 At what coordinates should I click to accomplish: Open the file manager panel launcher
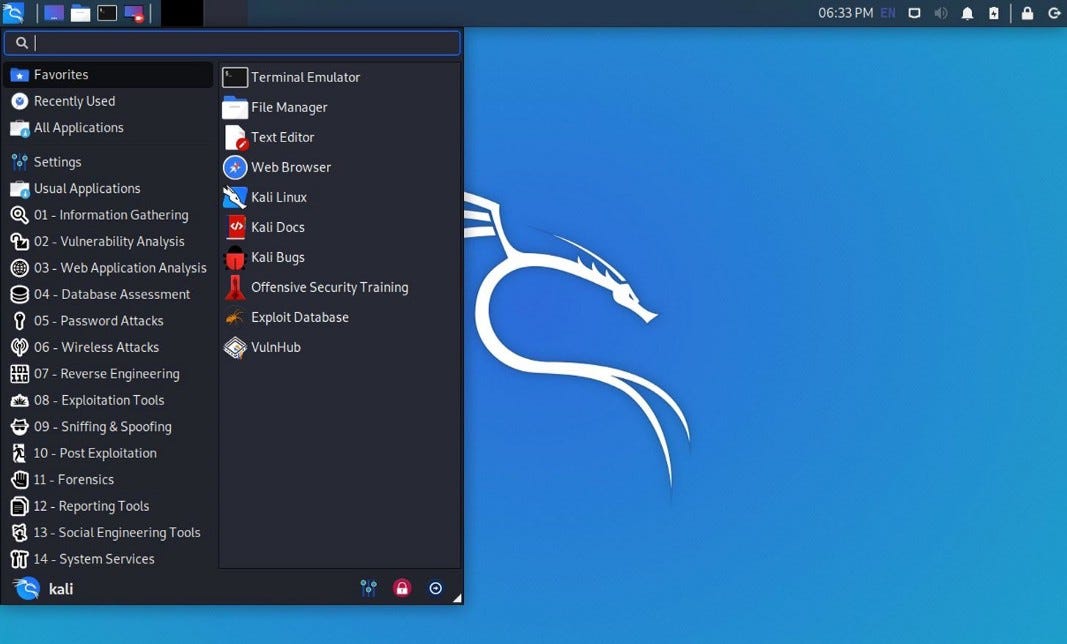point(80,13)
